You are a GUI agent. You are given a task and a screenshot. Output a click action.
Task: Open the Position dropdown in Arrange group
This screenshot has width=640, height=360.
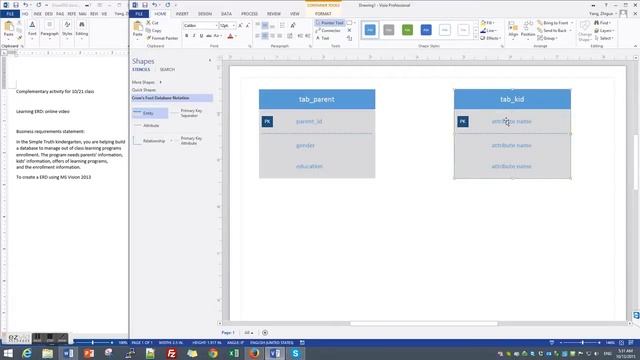(x=528, y=30)
